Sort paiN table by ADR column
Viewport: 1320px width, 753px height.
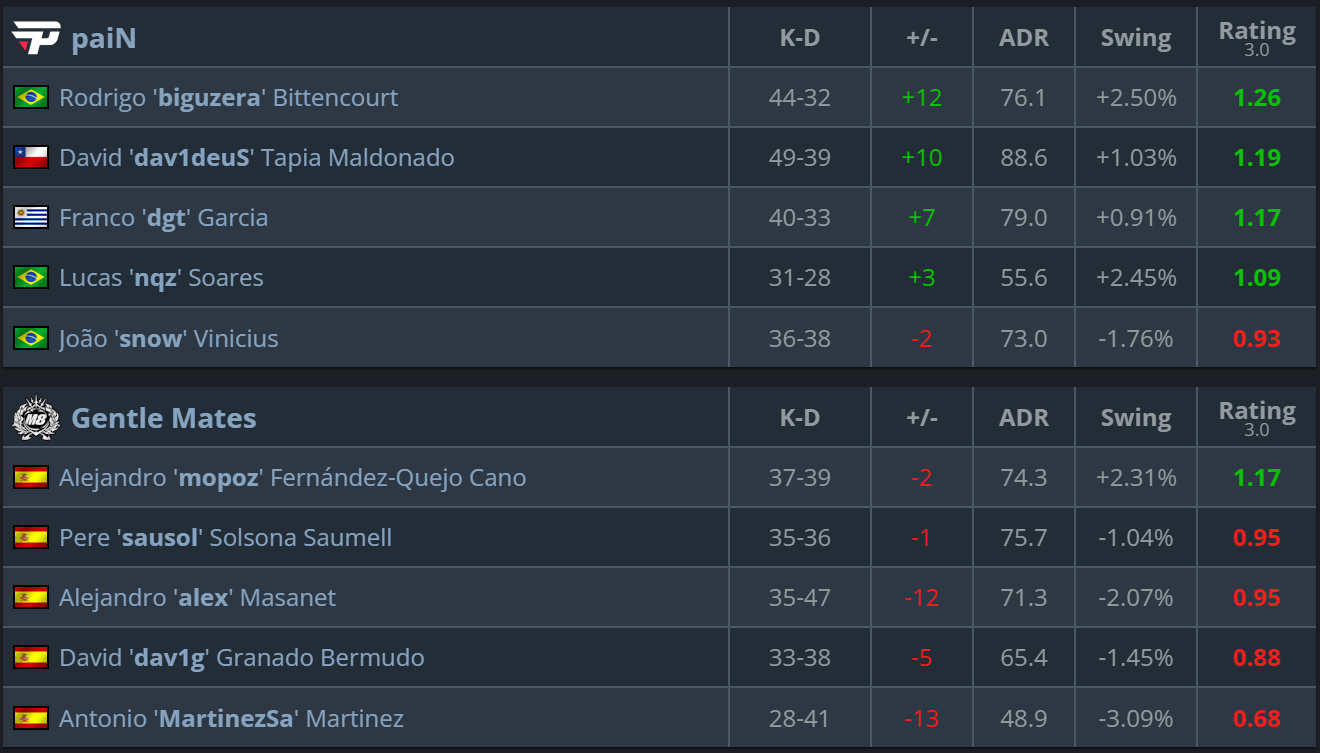point(1024,38)
